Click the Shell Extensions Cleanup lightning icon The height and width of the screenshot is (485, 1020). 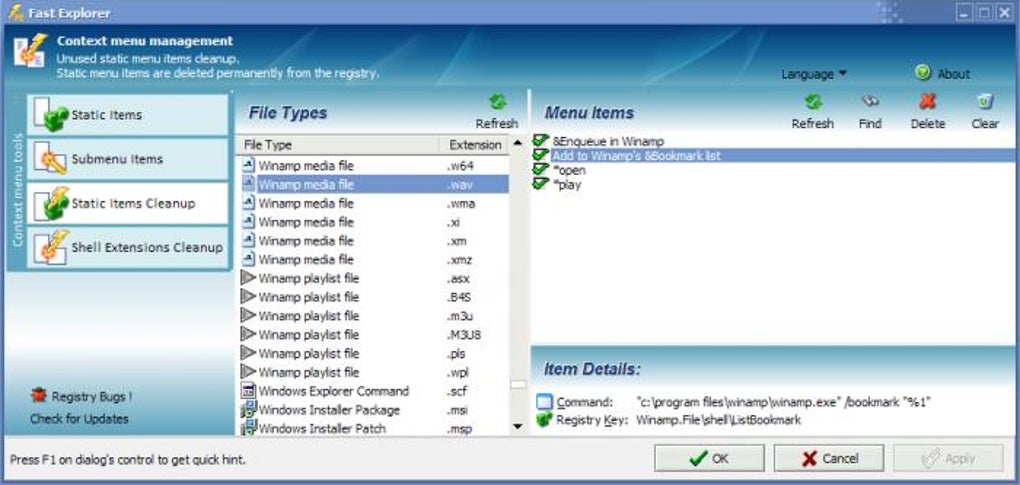pyautogui.click(x=51, y=247)
